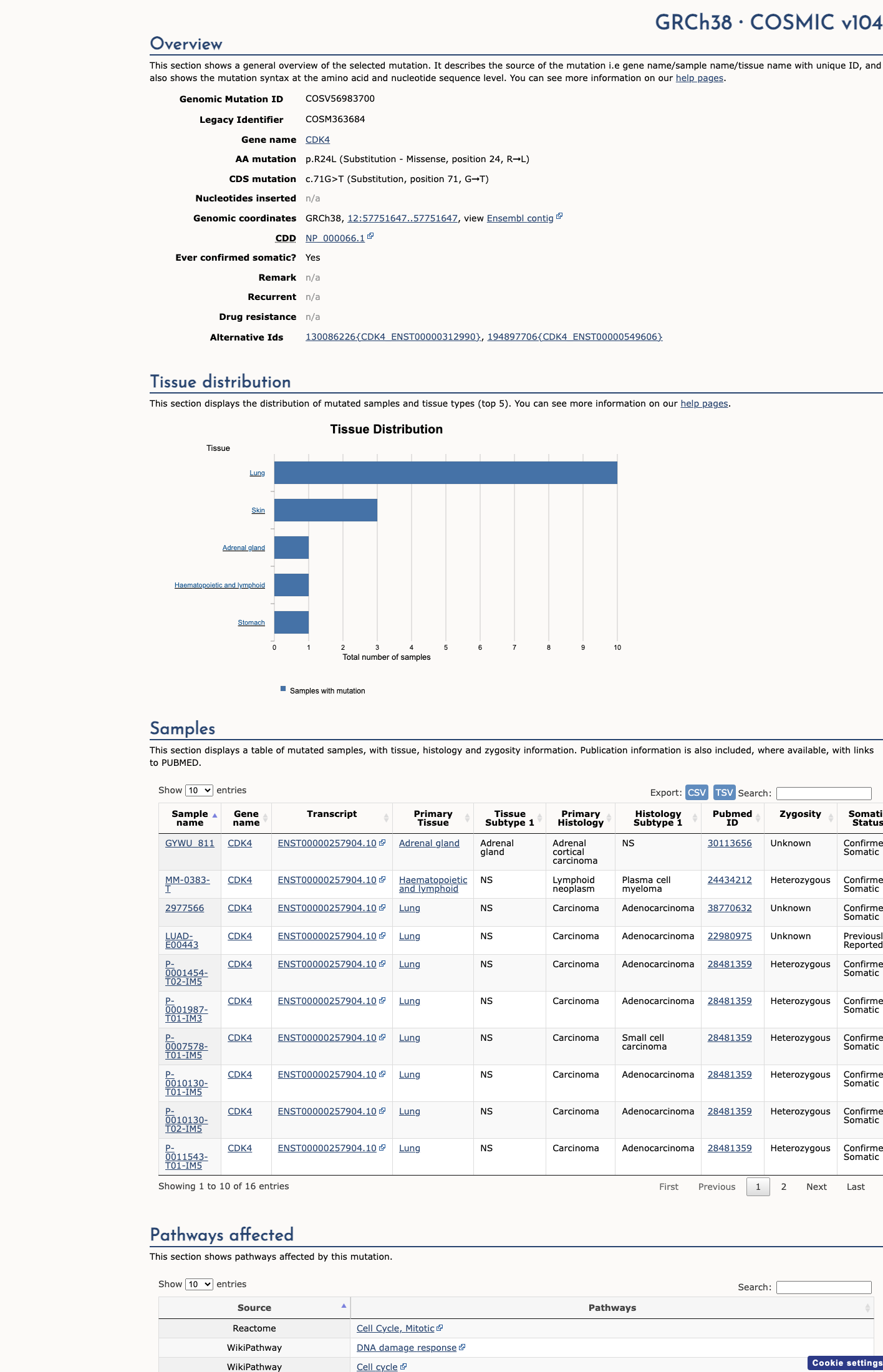The height and width of the screenshot is (1372, 883).
Task: Open sample GYWU_811
Action: (x=190, y=843)
